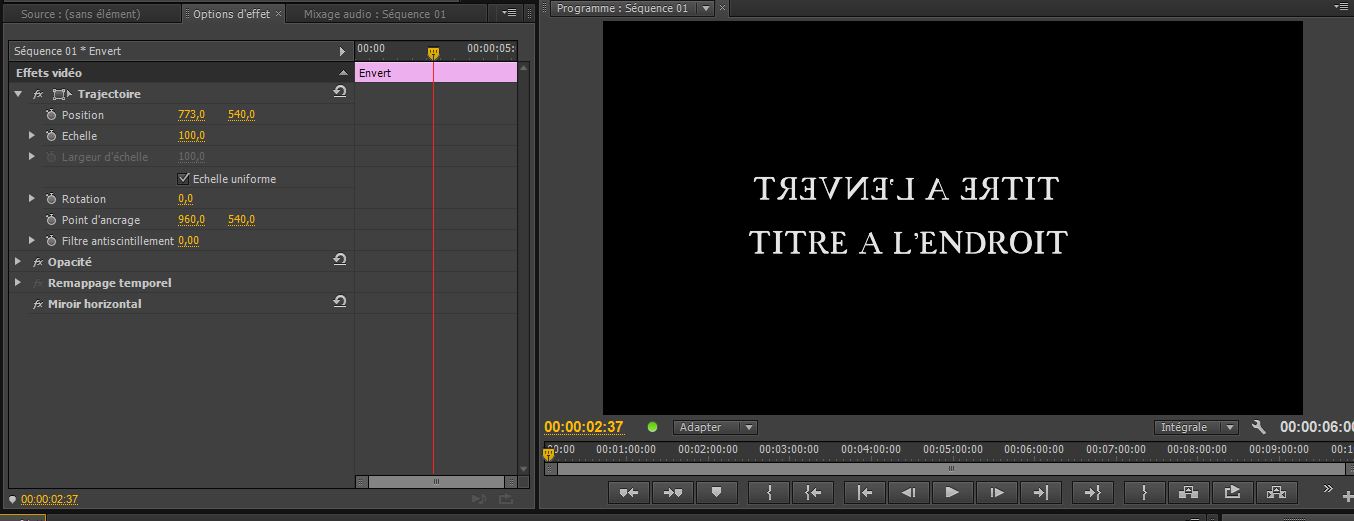This screenshot has height=521, width=1354.
Task: Toggle the Filtre antiscintillement stopwatch
Action: click(x=51, y=241)
